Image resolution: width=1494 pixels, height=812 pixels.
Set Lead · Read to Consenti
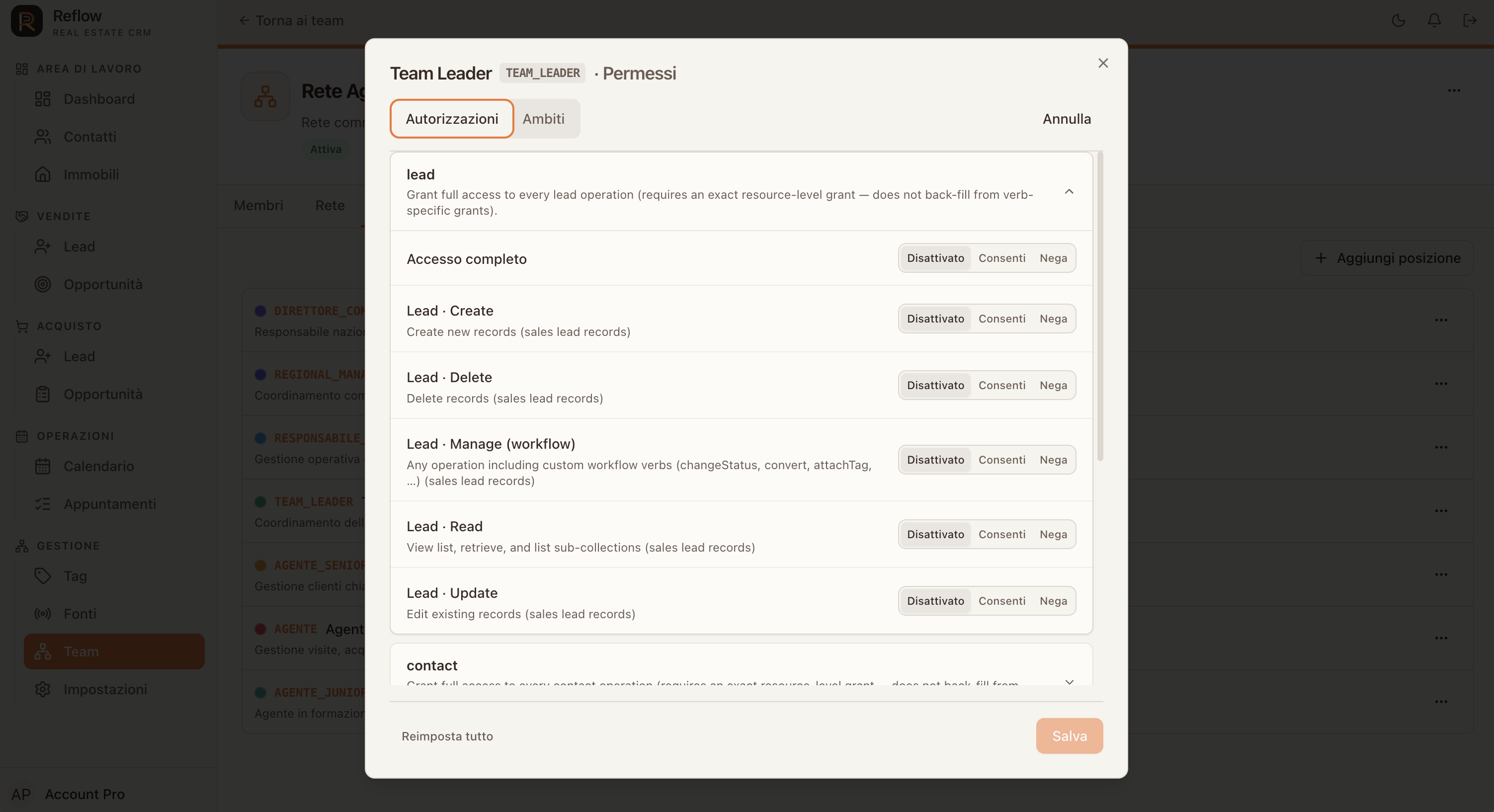[x=1001, y=535]
